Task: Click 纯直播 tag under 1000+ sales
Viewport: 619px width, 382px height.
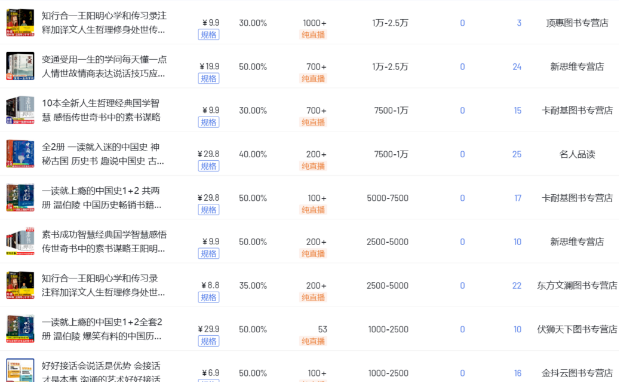Action: click(x=313, y=35)
